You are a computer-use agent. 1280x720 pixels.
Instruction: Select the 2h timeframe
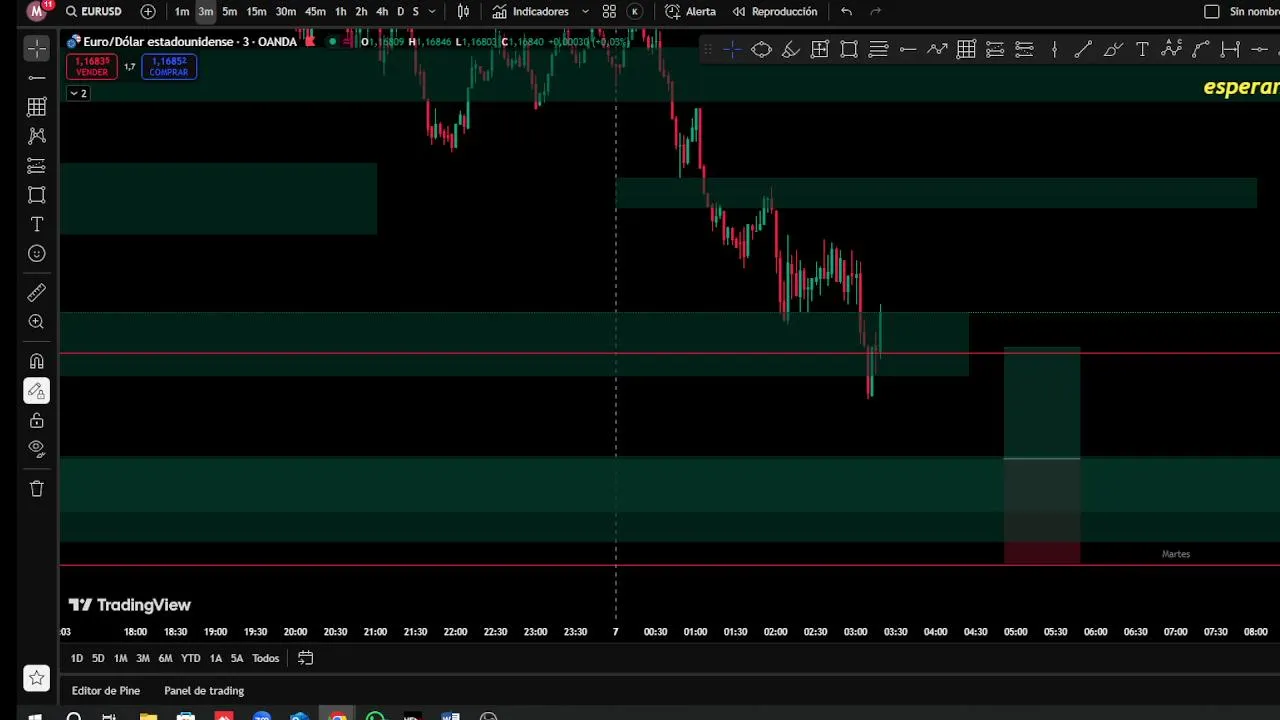coord(361,12)
